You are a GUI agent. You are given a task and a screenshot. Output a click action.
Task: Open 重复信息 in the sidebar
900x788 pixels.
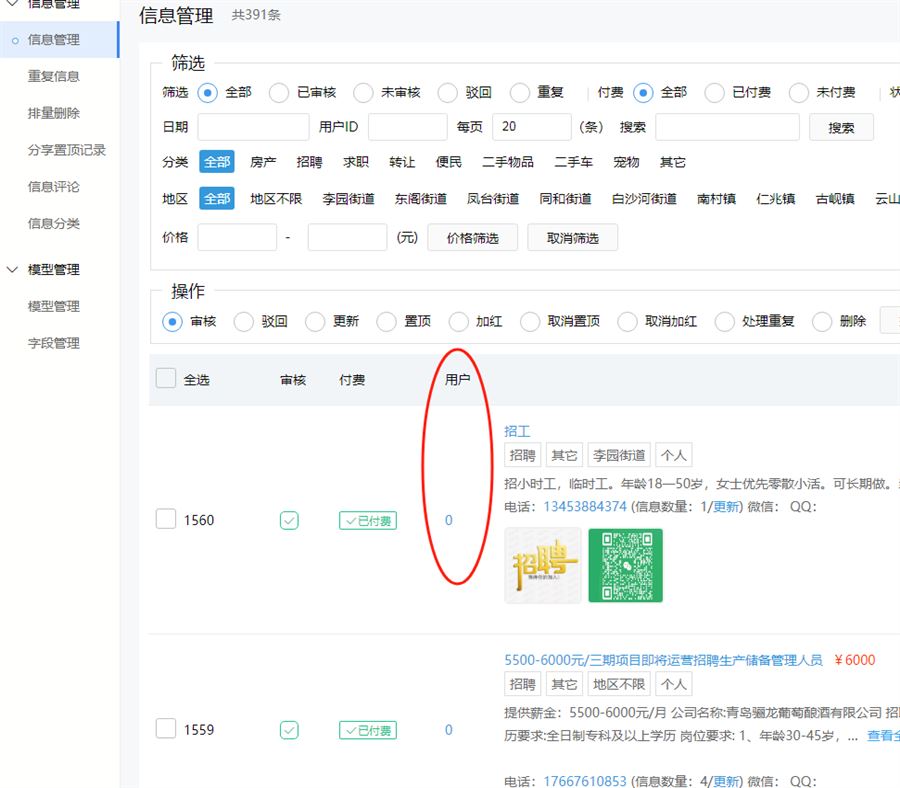(54, 76)
